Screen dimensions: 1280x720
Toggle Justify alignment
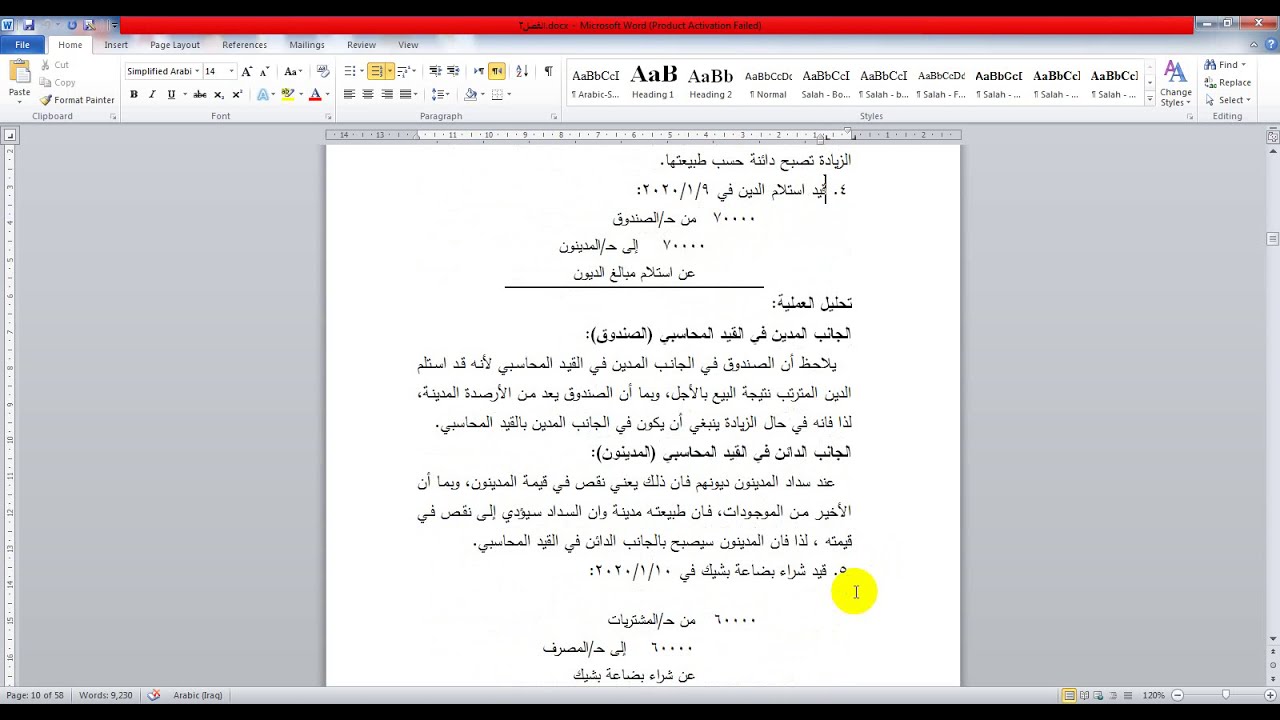click(x=405, y=94)
